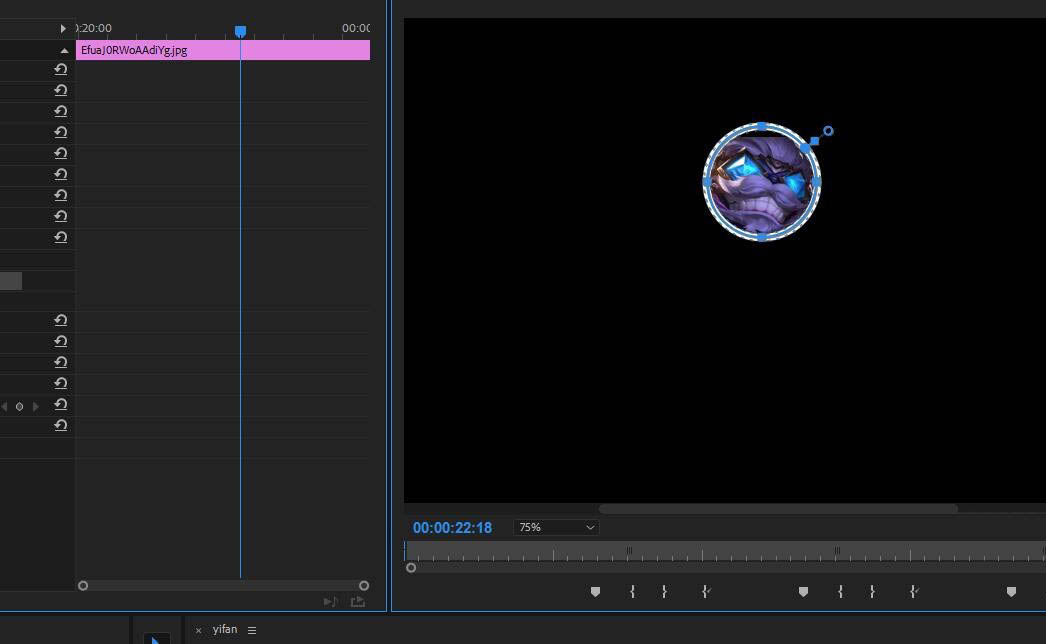Click the first Go to In button

706,591
